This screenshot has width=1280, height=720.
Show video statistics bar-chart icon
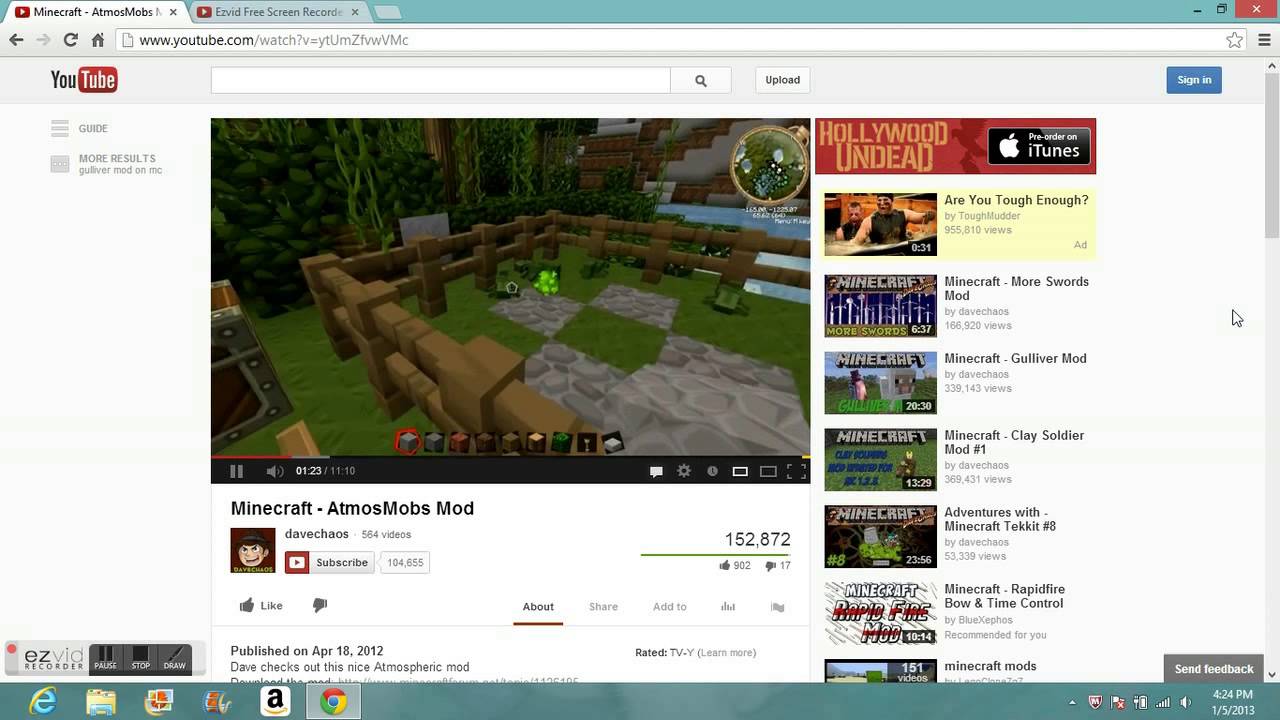point(728,607)
